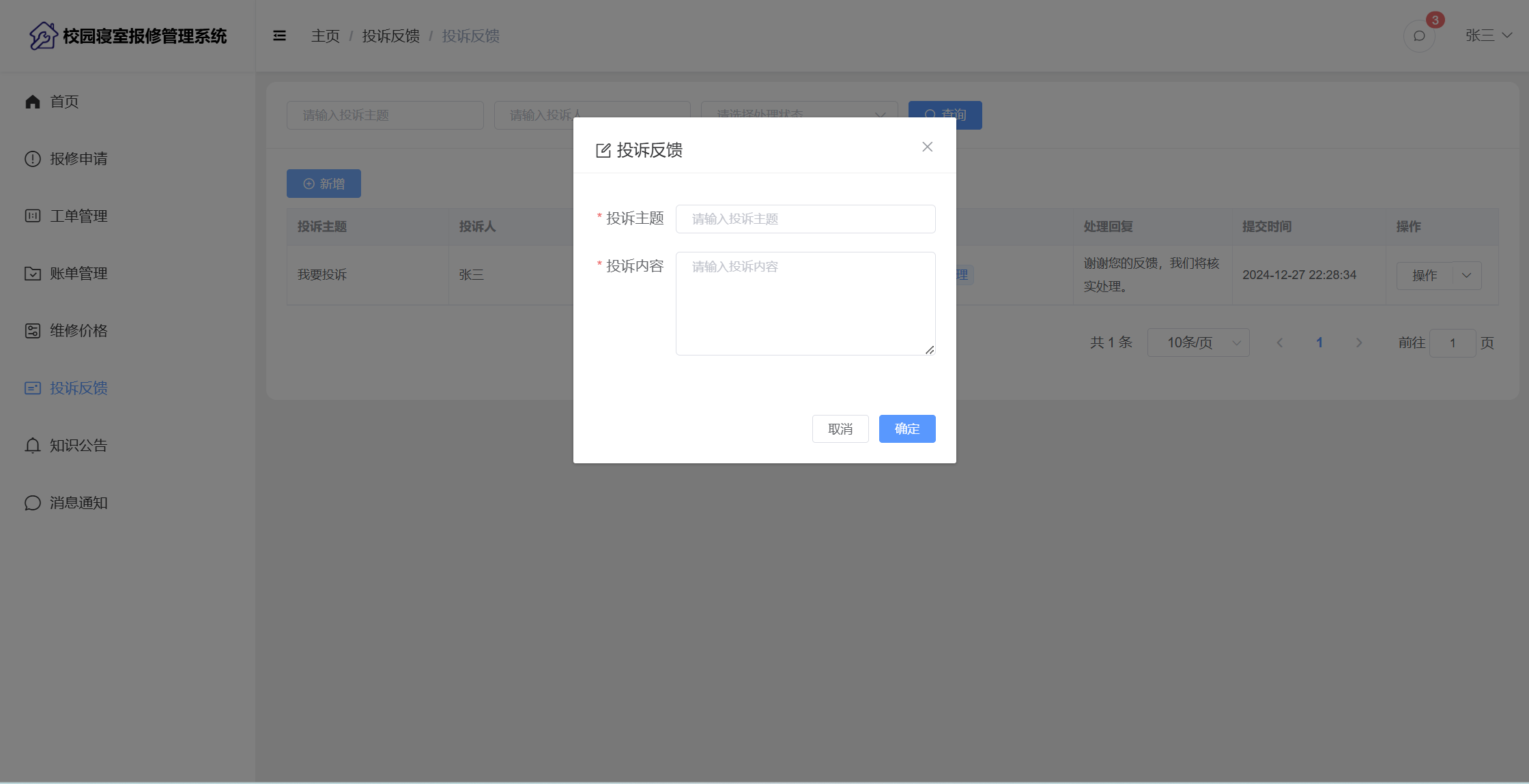Select 投诉反馈 in the sidebar menu
1529x784 pixels.
(78, 388)
